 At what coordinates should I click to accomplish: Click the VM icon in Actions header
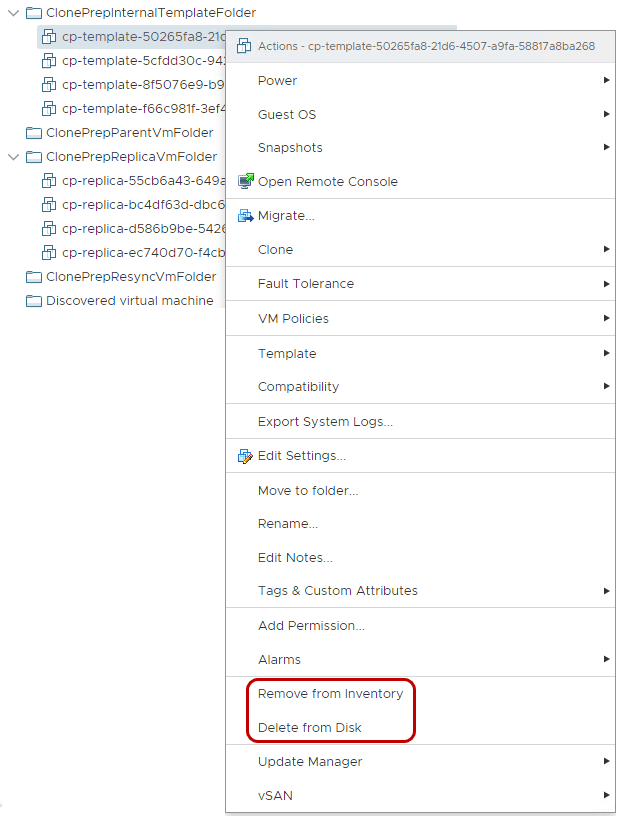point(243,46)
